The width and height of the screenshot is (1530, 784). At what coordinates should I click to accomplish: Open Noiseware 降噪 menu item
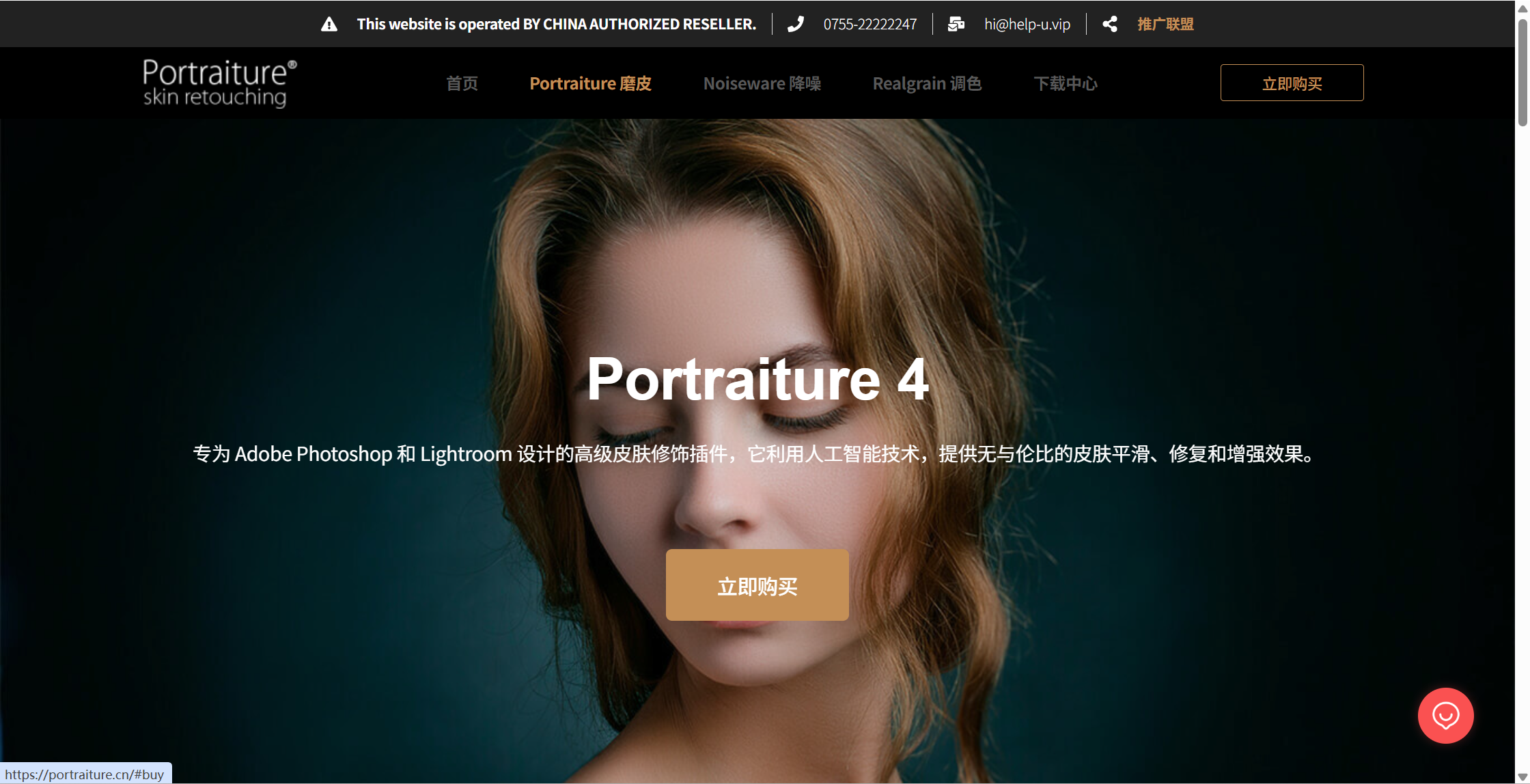click(x=762, y=83)
